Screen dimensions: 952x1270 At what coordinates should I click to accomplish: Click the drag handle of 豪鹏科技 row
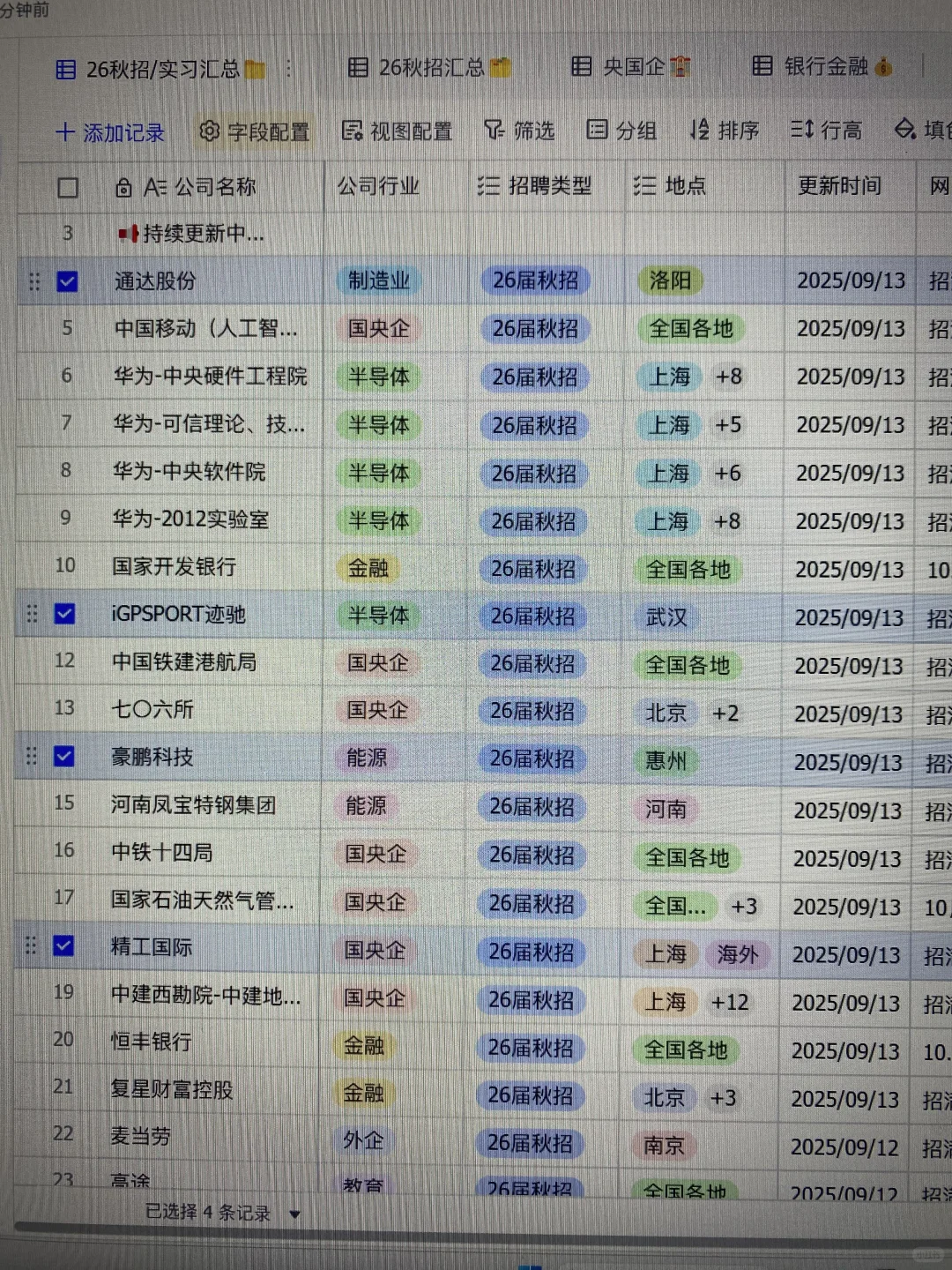point(31,756)
